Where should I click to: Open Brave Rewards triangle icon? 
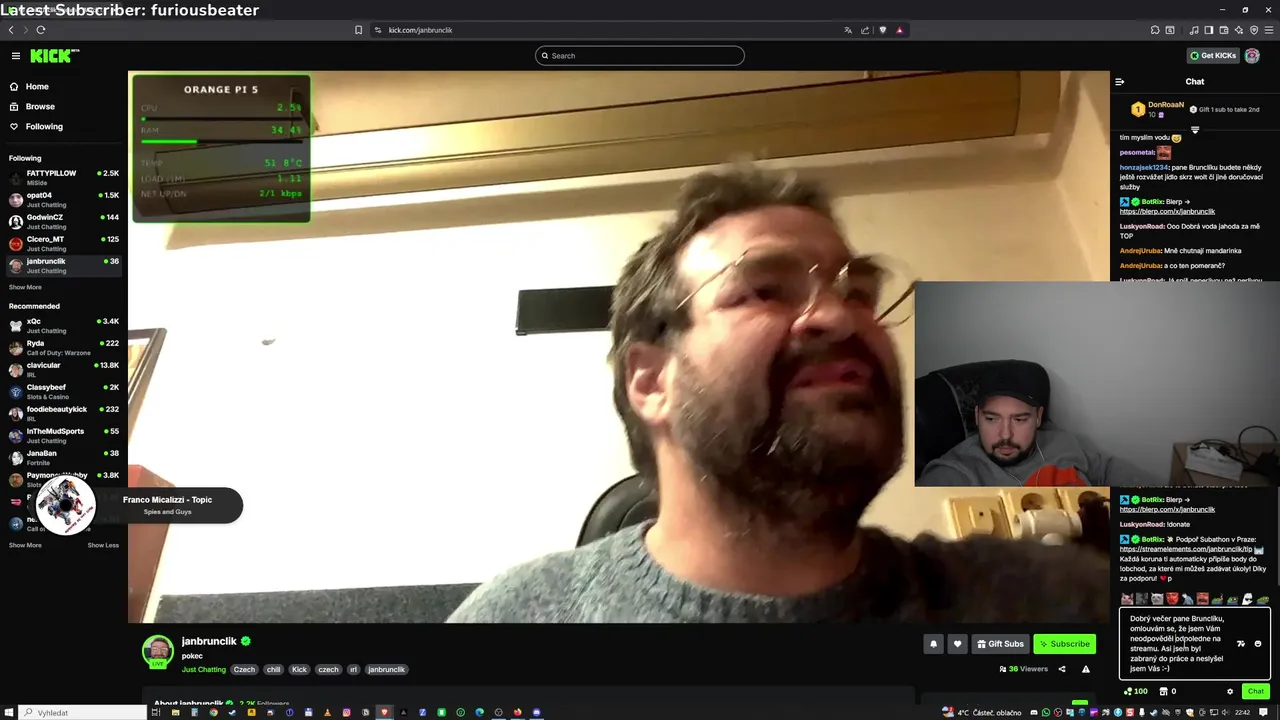pyautogui.click(x=899, y=30)
